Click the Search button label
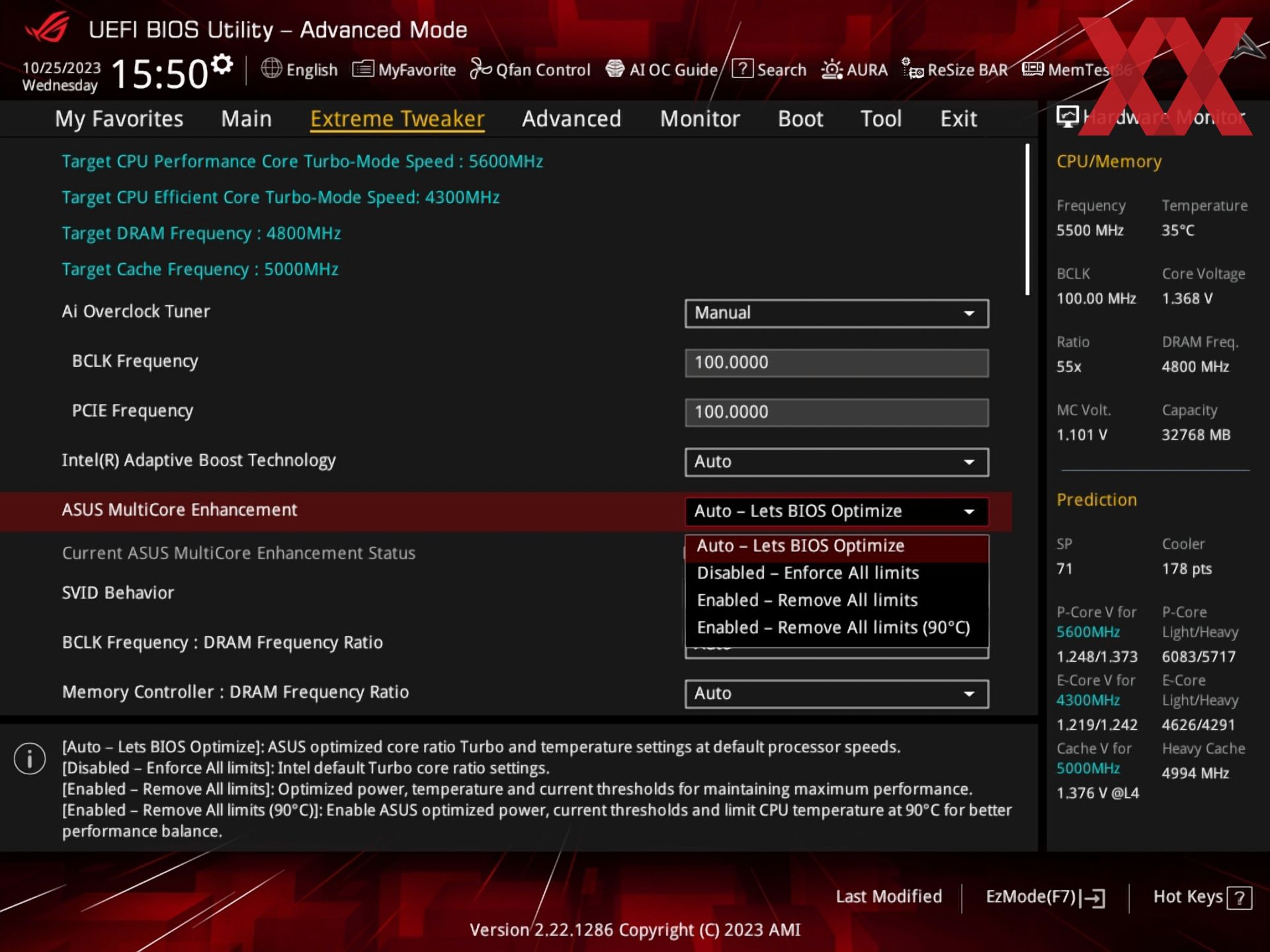Screen dimensions: 1270x952 pos(781,69)
